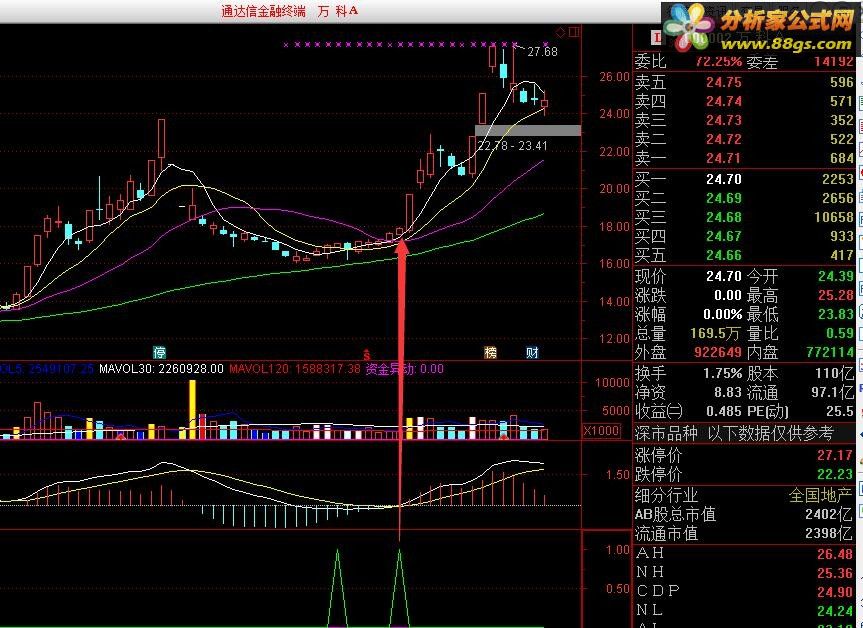Click the red L badge beside the stock code
The width and height of the screenshot is (863, 628).
[657, 37]
